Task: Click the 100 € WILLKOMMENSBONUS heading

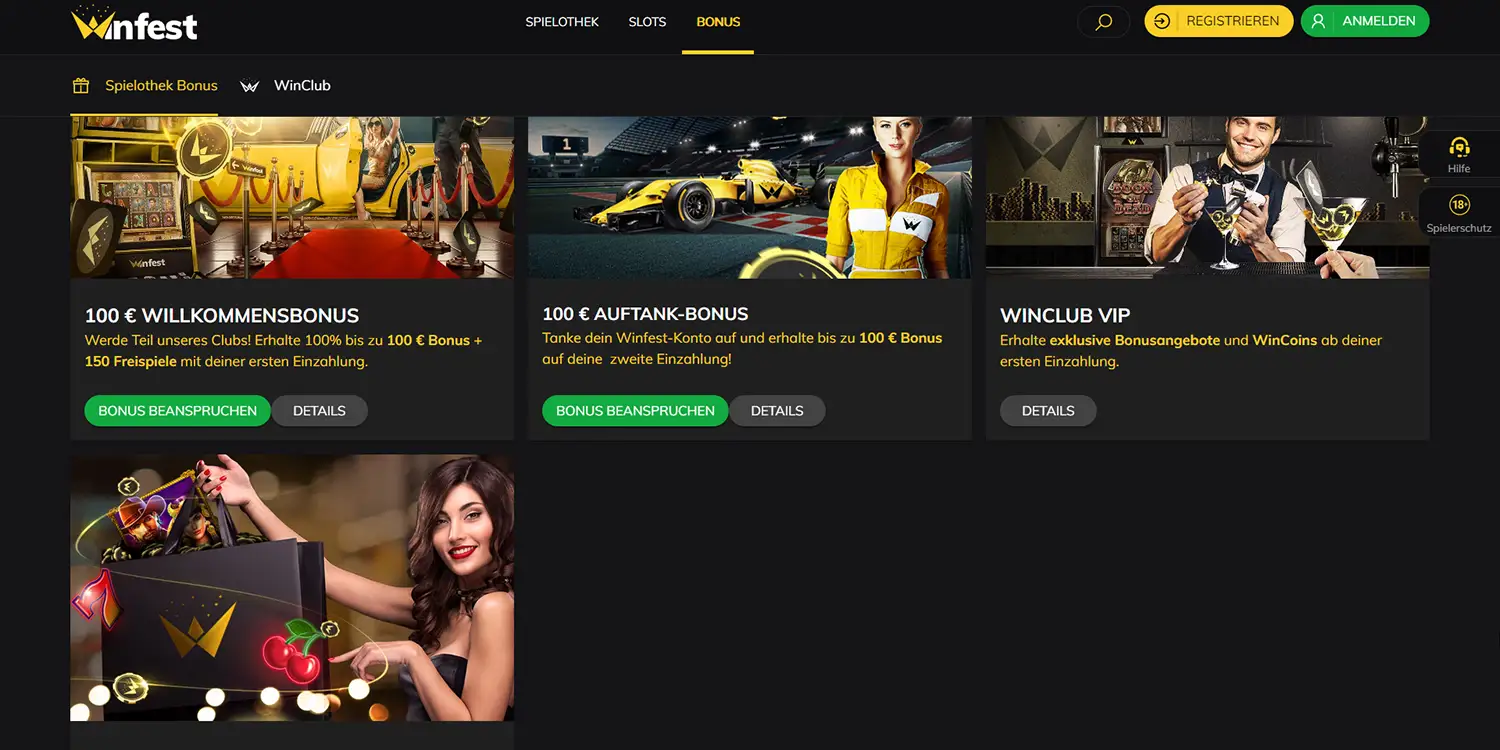Action: tap(222, 316)
